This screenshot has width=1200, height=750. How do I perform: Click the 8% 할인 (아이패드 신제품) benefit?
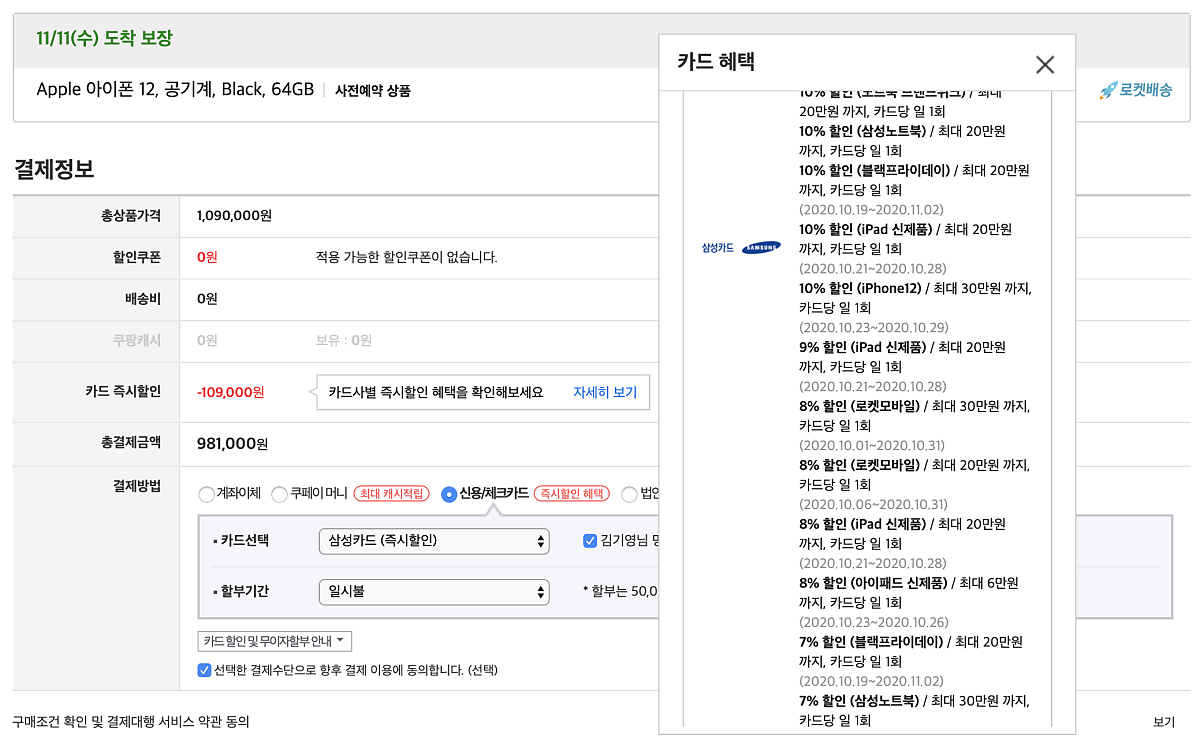tap(908, 593)
